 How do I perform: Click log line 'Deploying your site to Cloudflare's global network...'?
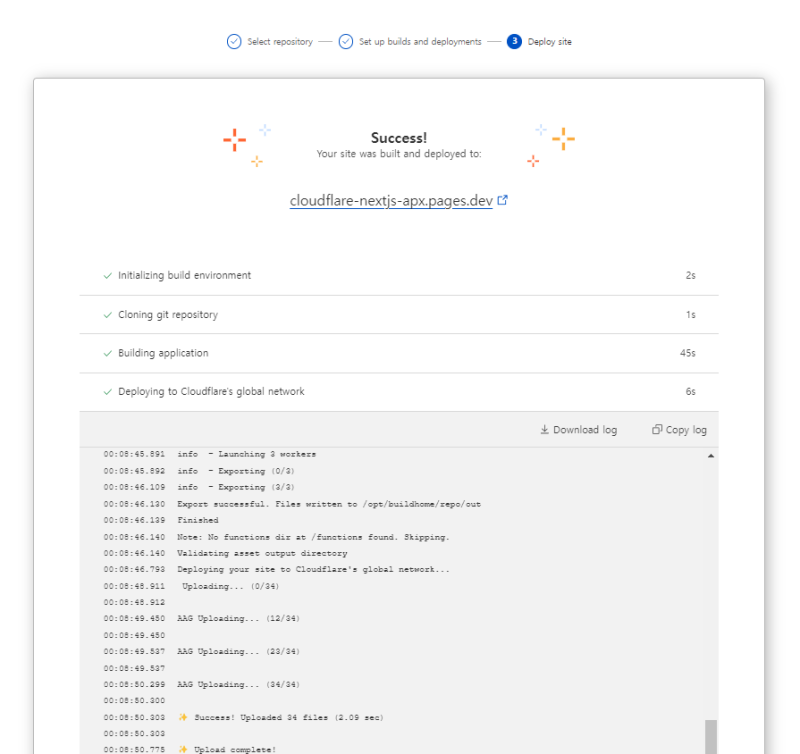pos(313,569)
